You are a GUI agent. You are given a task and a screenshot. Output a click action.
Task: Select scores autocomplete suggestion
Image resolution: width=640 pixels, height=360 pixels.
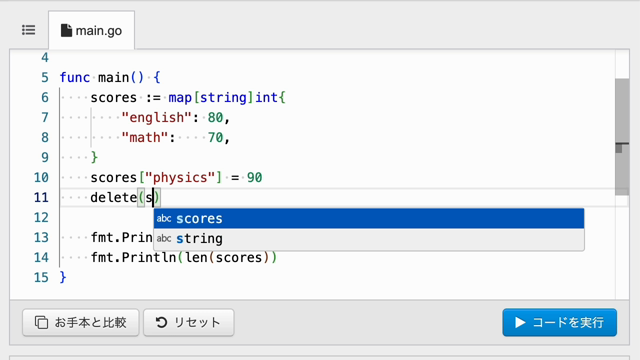click(369, 218)
